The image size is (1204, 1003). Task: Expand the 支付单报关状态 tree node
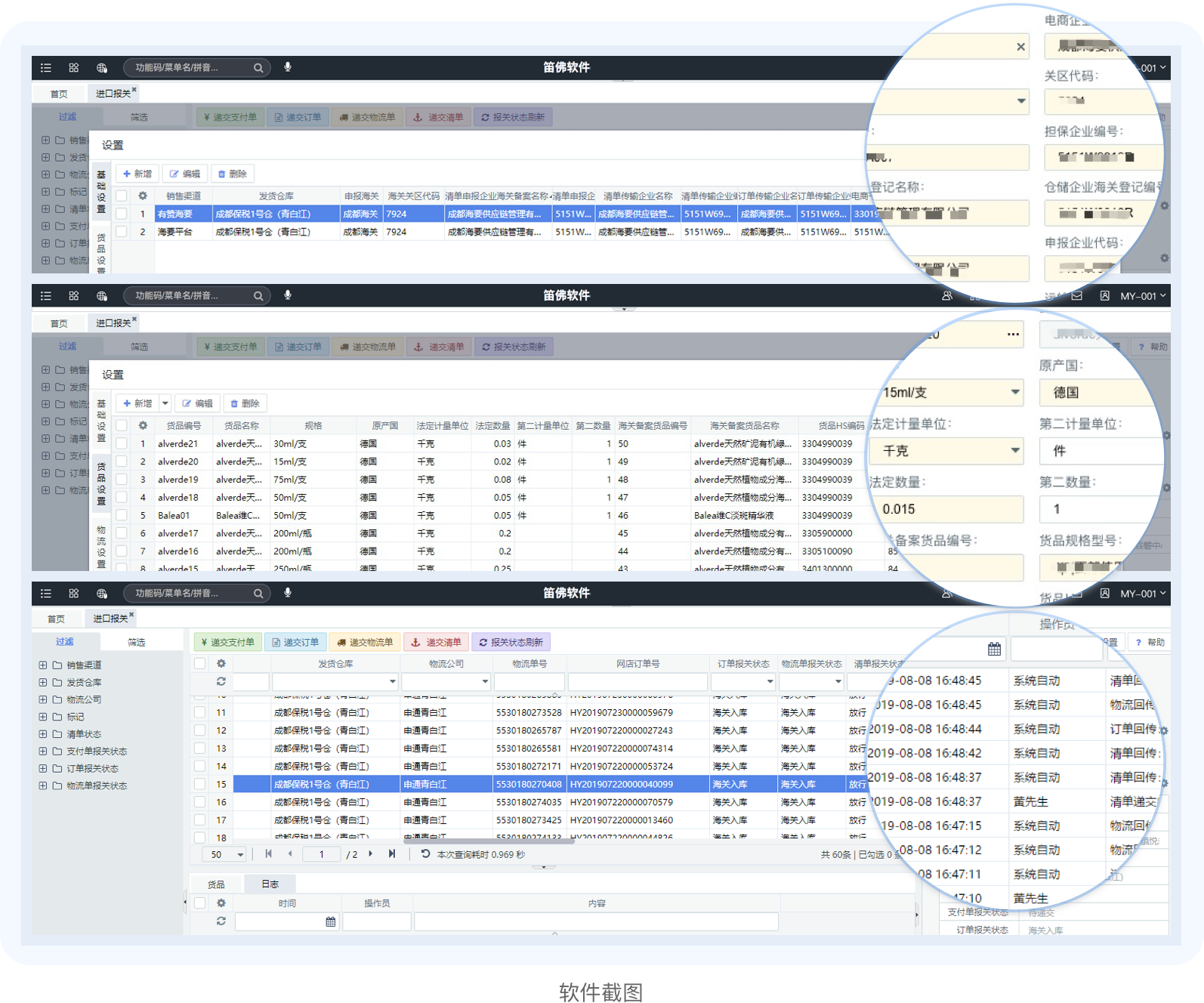click(43, 751)
